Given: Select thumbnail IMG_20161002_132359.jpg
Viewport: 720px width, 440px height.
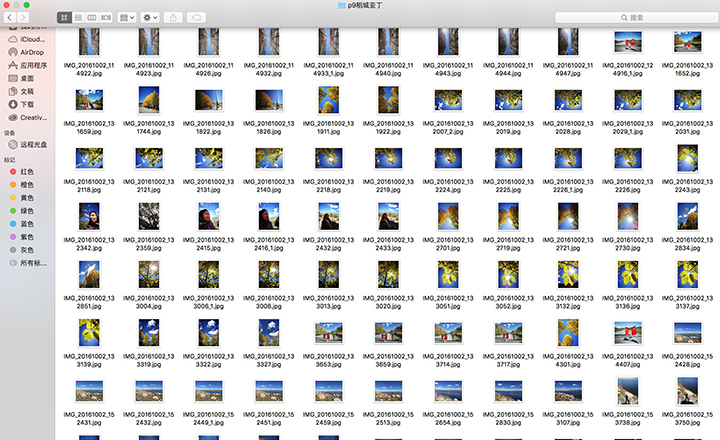Looking at the screenshot, I should click(x=149, y=216).
